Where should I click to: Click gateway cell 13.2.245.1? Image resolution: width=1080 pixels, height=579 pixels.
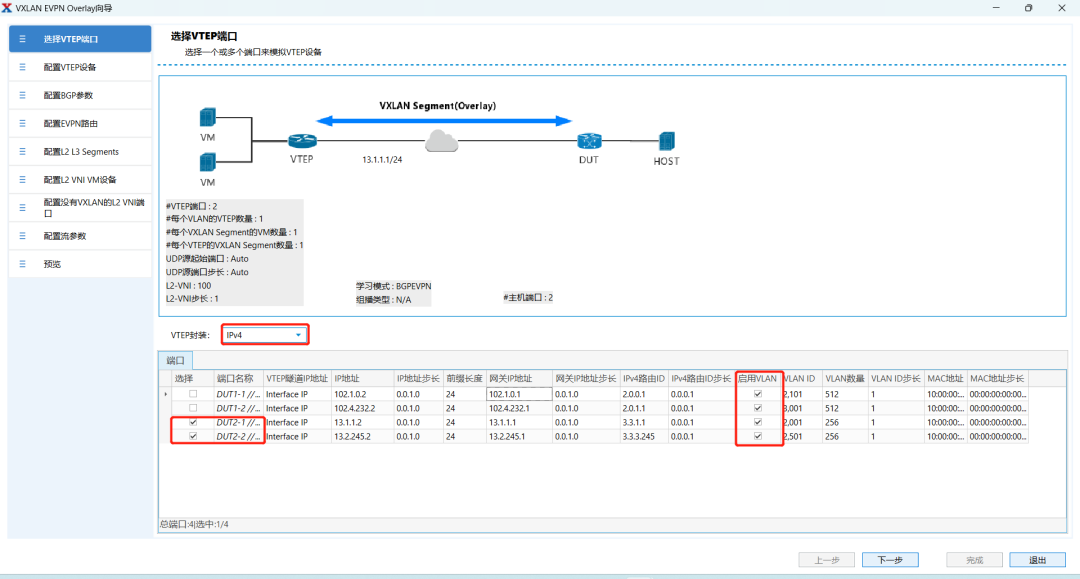tap(519, 436)
